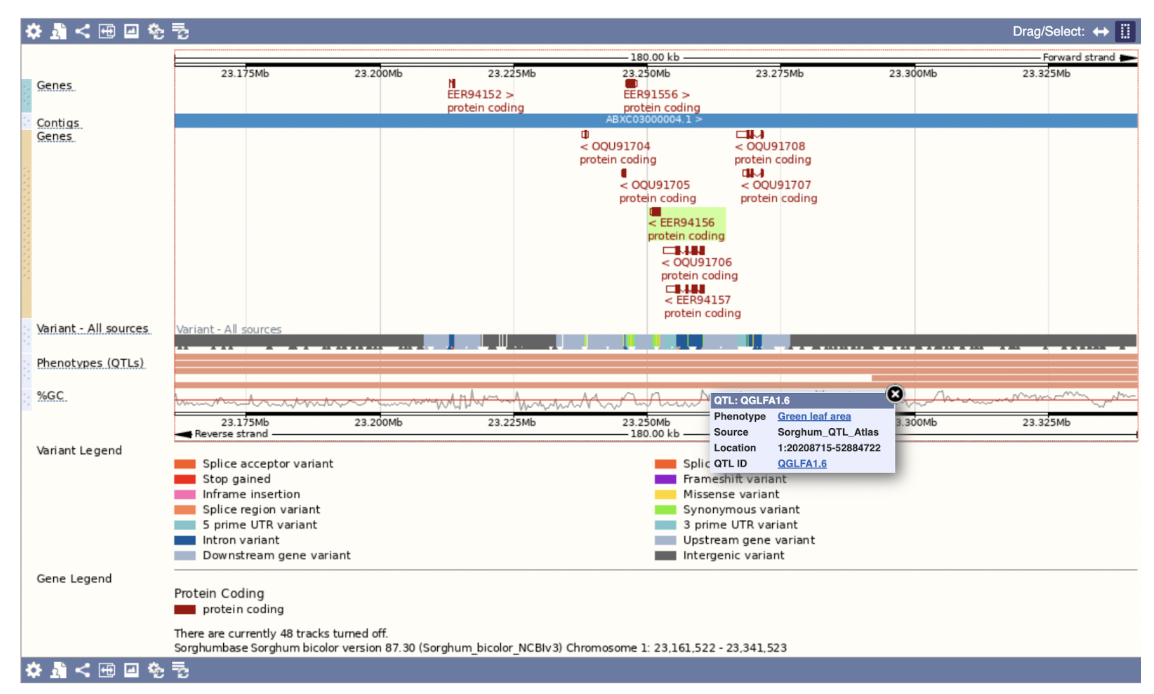Switch Drag/Select mode to select rectangle
The image size is (1154, 694).
tap(1126, 31)
